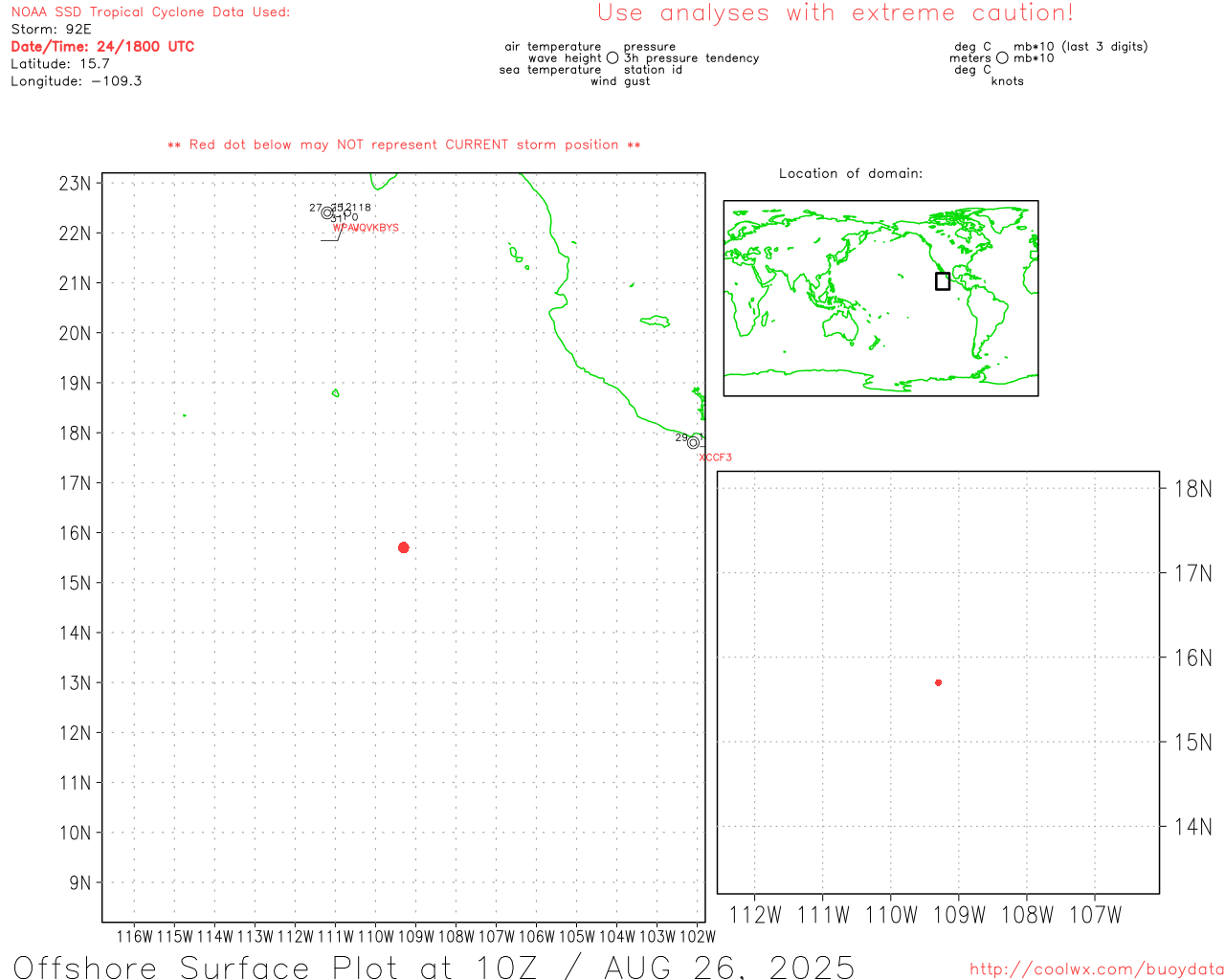The height and width of the screenshot is (980, 1225).
Task: Click the units legend circle beside meters
Action: (1002, 57)
